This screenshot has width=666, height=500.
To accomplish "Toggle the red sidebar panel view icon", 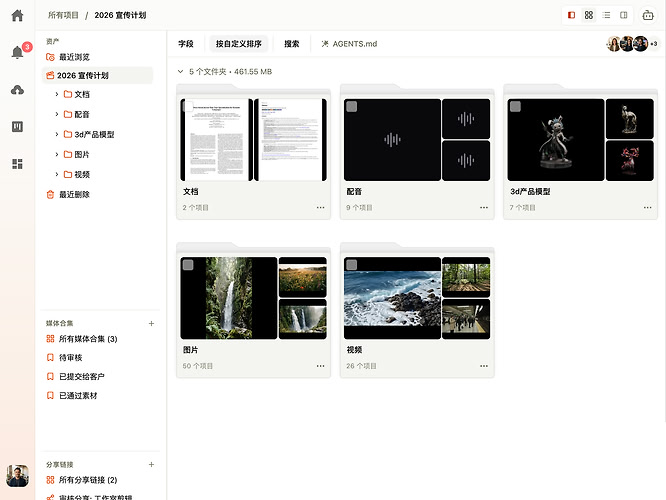I will pyautogui.click(x=571, y=15).
